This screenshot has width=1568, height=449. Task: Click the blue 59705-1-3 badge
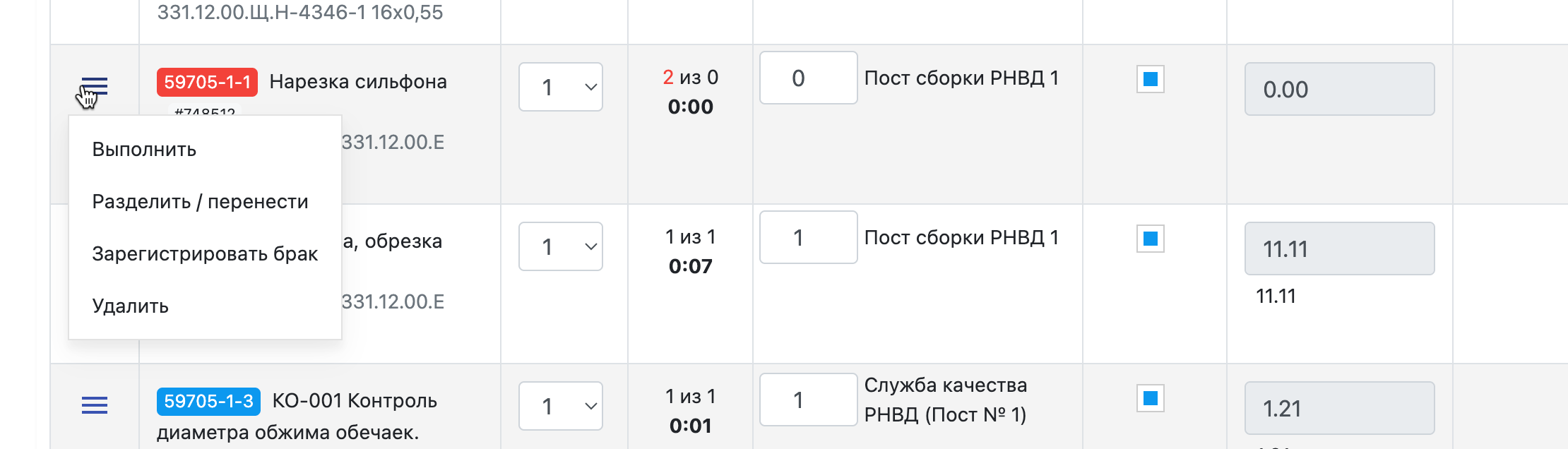208,402
